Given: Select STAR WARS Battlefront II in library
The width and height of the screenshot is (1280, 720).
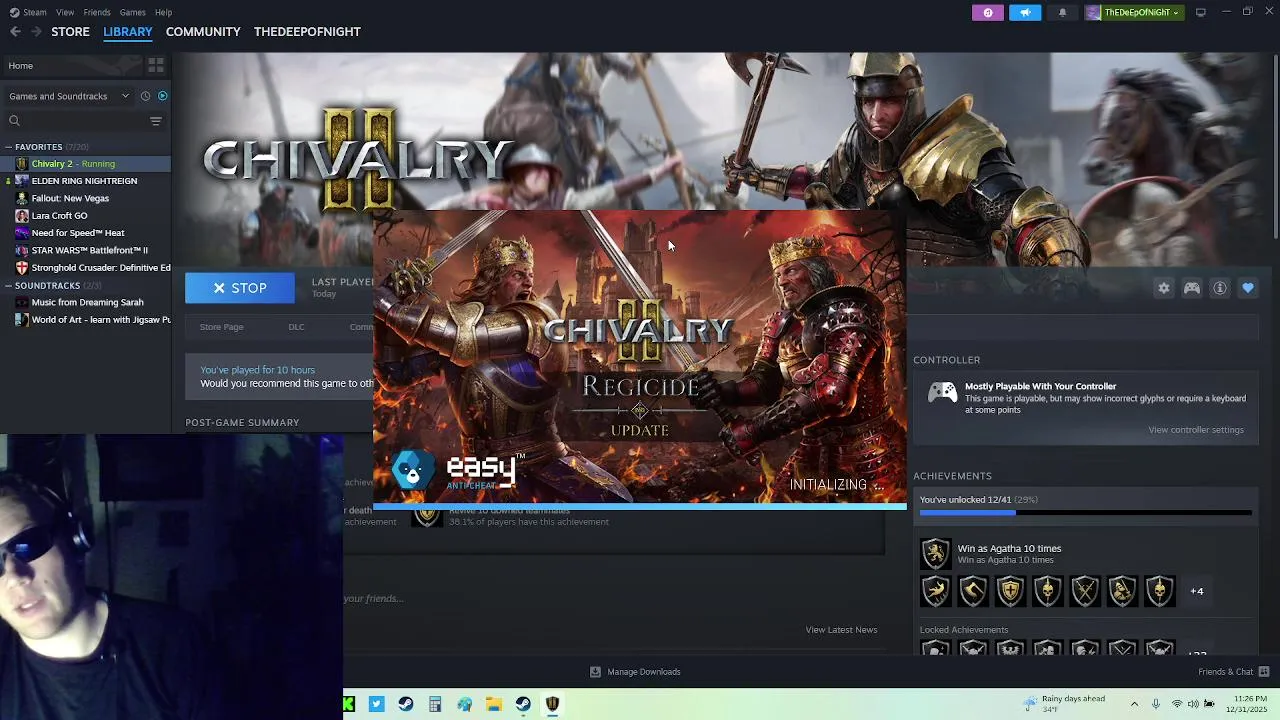Looking at the screenshot, I should click(x=85, y=250).
